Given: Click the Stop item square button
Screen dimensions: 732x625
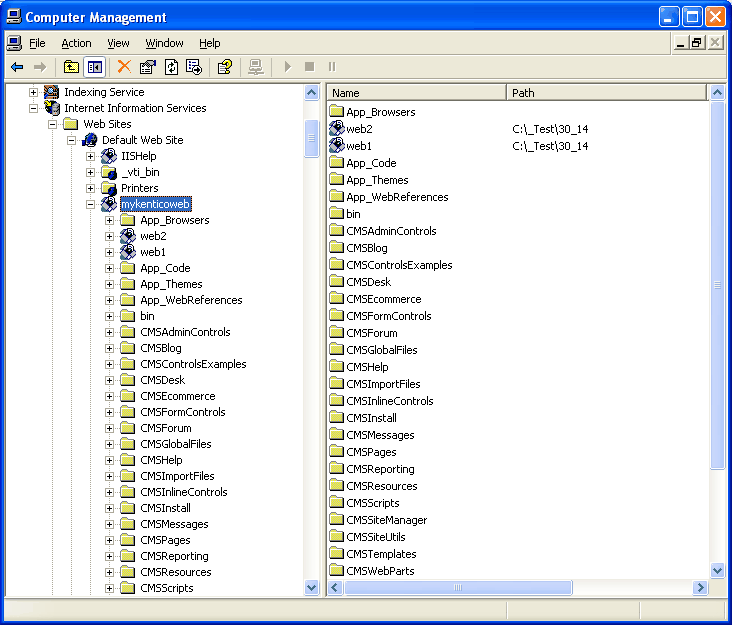Looking at the screenshot, I should coord(309,67).
